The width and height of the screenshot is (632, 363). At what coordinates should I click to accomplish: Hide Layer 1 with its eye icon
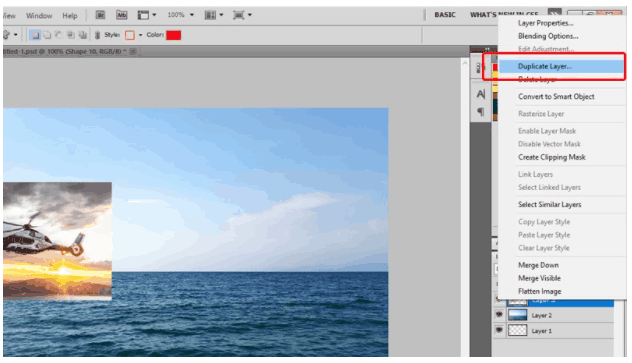click(499, 330)
